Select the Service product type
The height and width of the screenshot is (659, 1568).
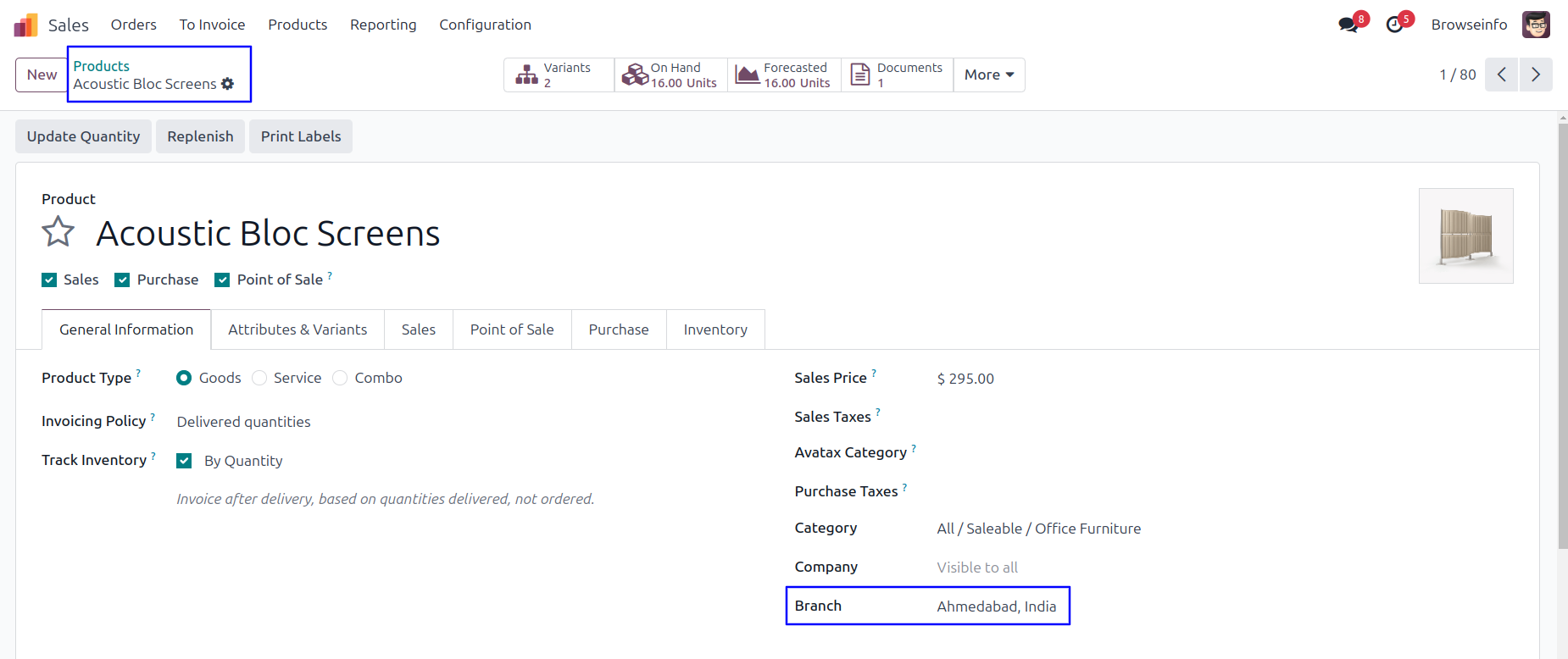[260, 378]
